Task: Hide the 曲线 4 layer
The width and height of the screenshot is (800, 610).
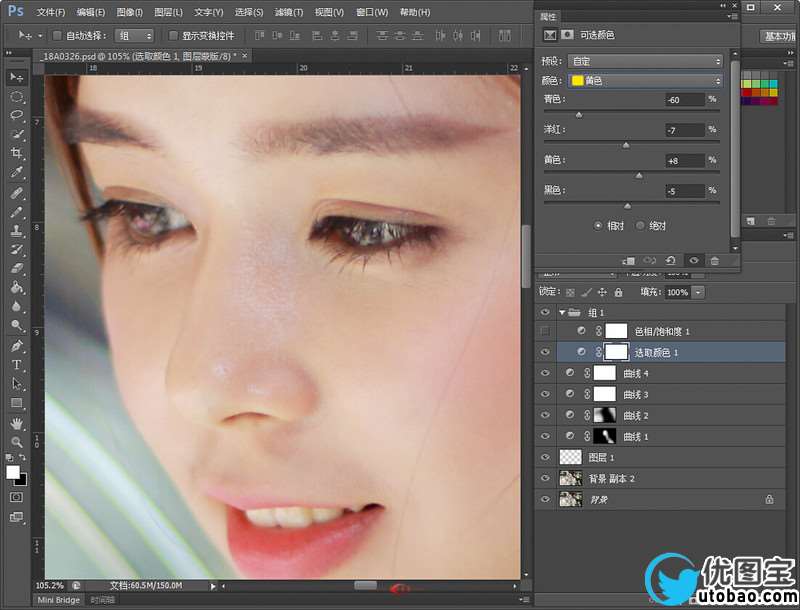Action: pos(545,373)
